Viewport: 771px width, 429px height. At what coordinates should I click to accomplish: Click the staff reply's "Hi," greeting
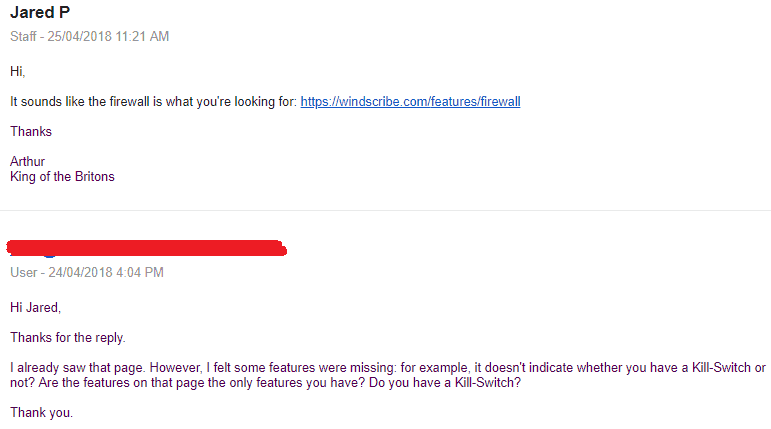pos(17,72)
